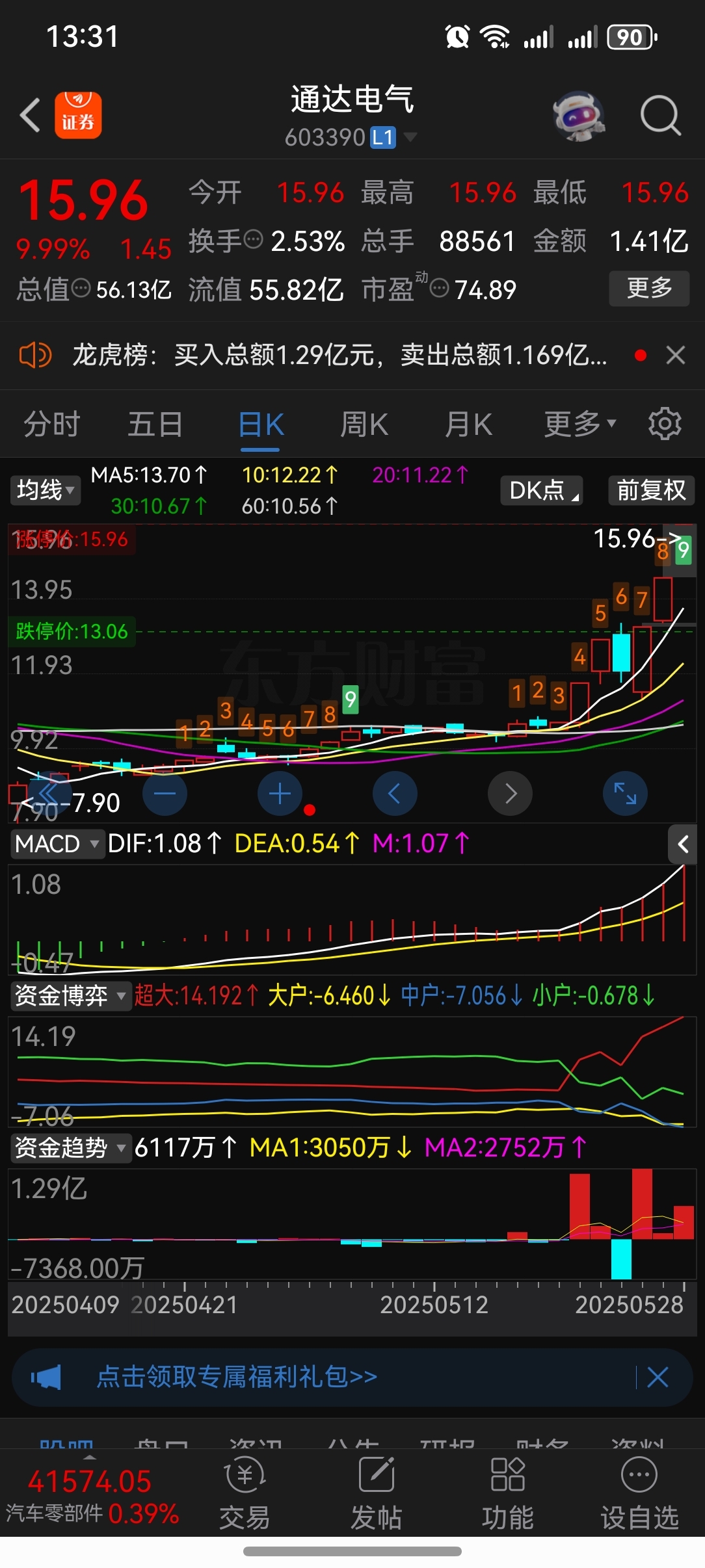705x1568 pixels.
Task: Open chart settings gear icon
Action: tap(665, 424)
